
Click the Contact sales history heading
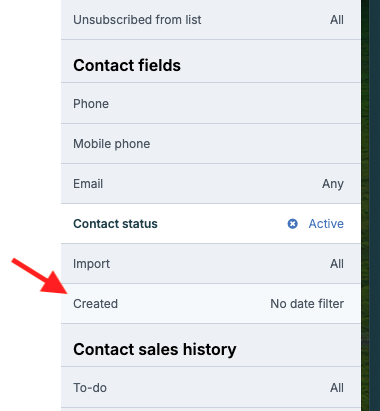[155, 349]
